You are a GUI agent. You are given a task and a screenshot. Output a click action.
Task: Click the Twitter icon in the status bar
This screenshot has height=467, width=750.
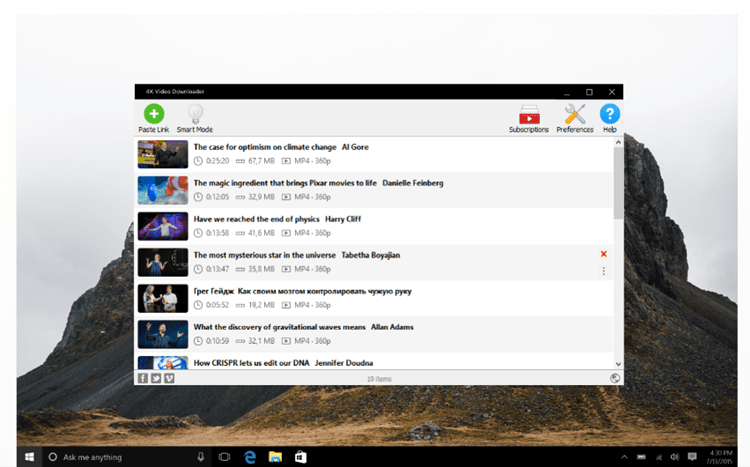pyautogui.click(x=156, y=378)
